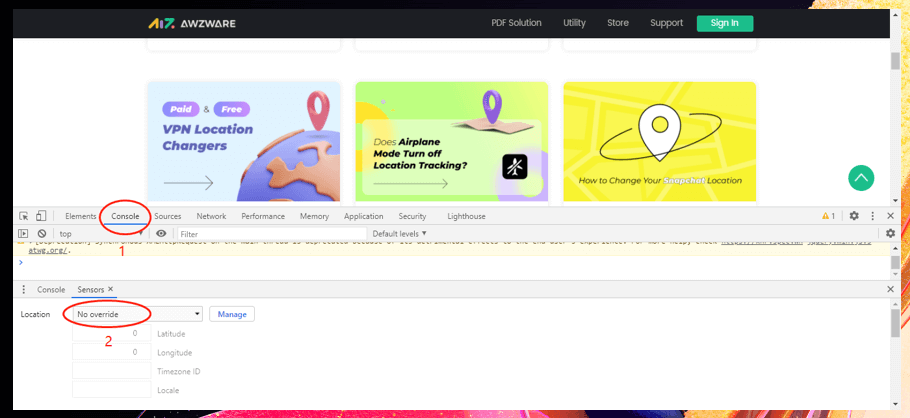Click the Latitude input field
Image resolution: width=910 pixels, height=418 pixels.
click(x=111, y=333)
